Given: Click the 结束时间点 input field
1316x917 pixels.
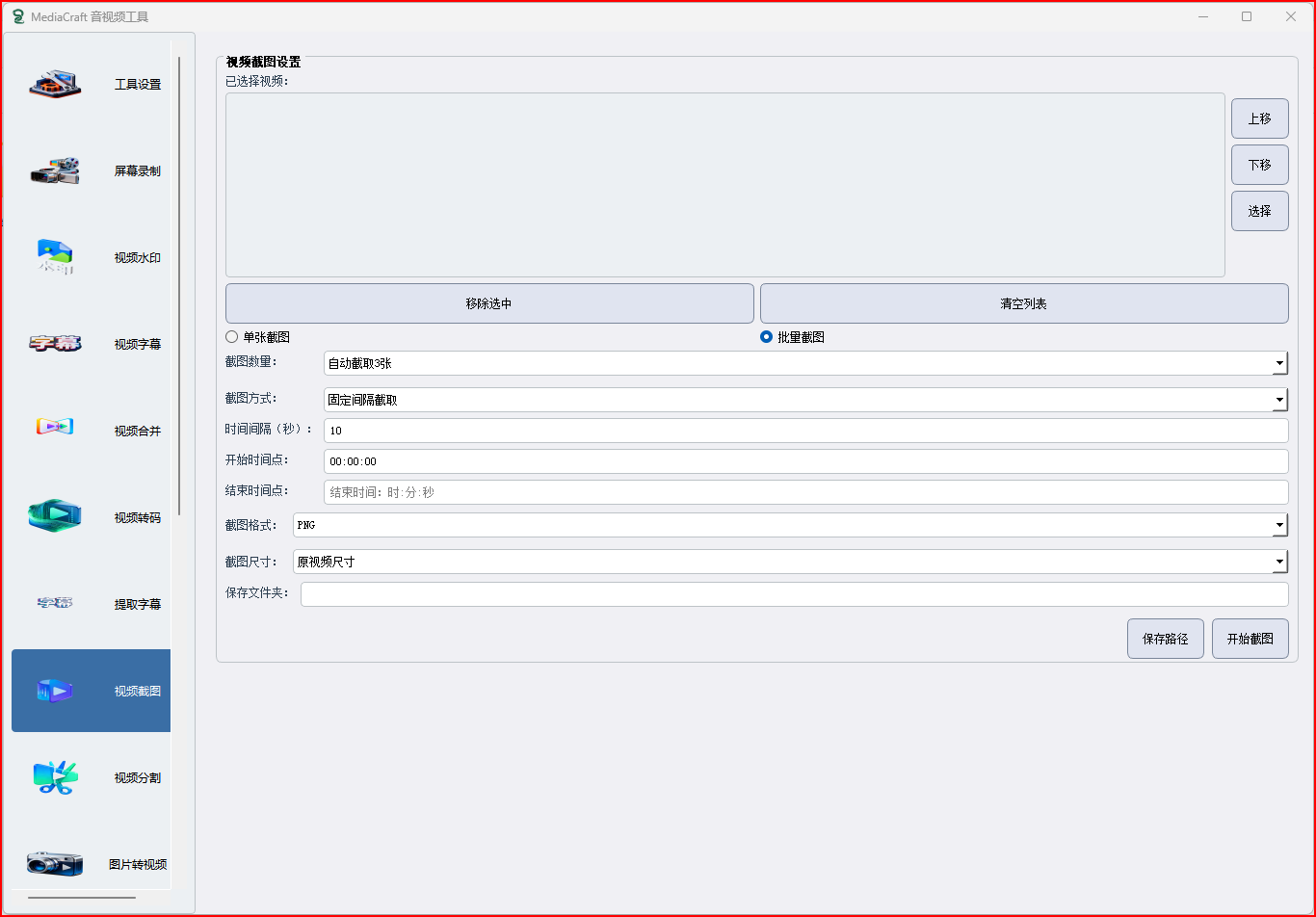Looking at the screenshot, I should click(805, 492).
